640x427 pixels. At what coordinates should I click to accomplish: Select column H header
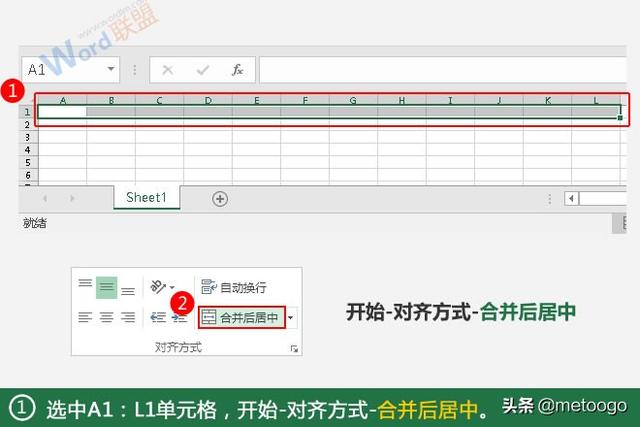(x=402, y=100)
